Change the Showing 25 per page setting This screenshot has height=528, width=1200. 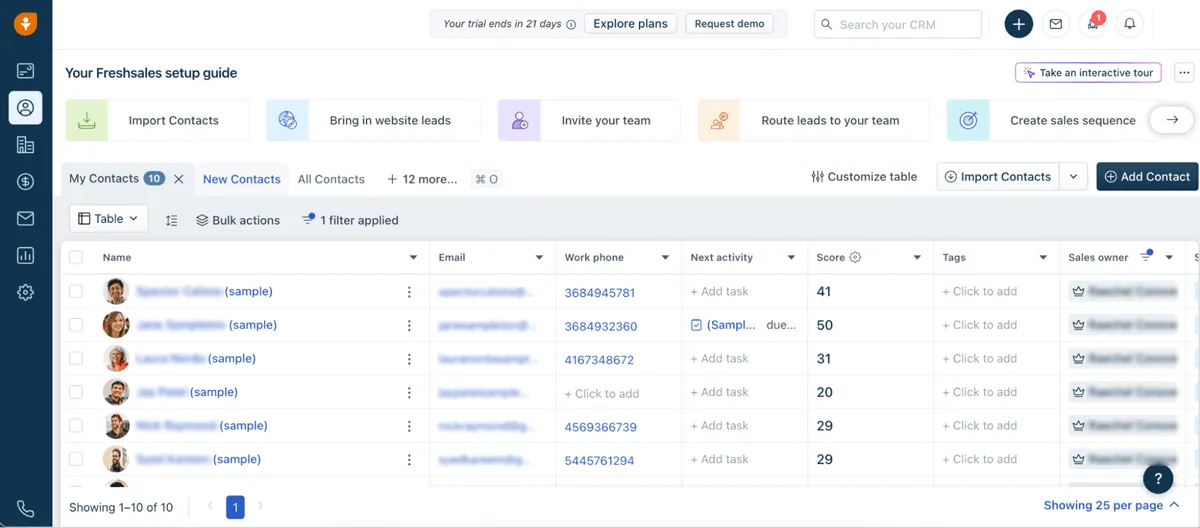pyautogui.click(x=1111, y=506)
